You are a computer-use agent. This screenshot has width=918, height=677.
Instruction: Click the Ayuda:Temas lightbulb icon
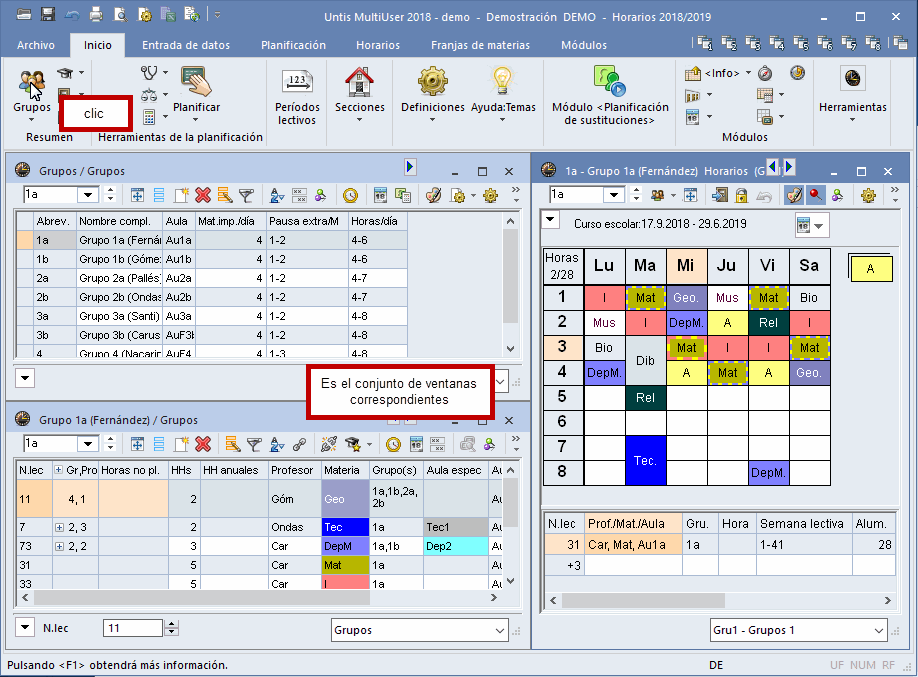503,82
